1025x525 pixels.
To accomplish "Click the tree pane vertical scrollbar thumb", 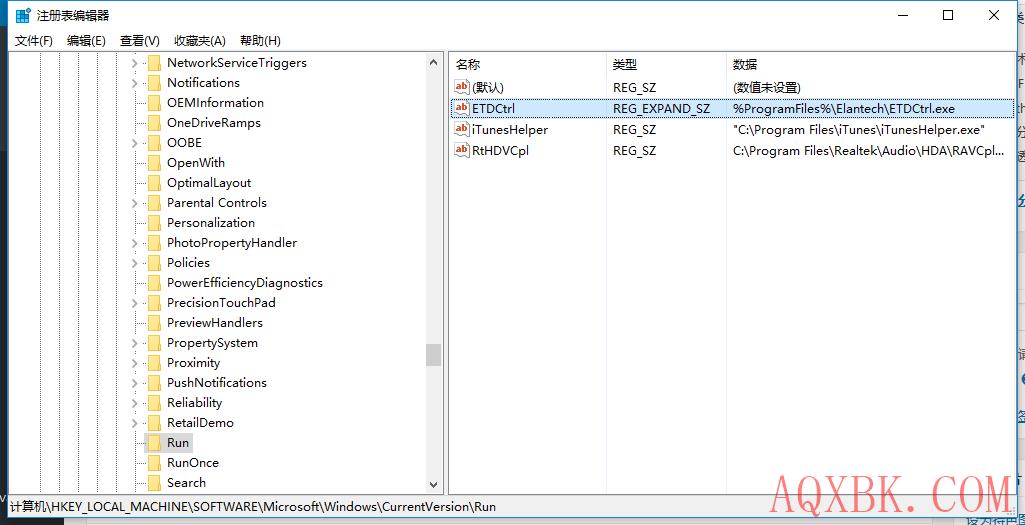I will pyautogui.click(x=433, y=355).
